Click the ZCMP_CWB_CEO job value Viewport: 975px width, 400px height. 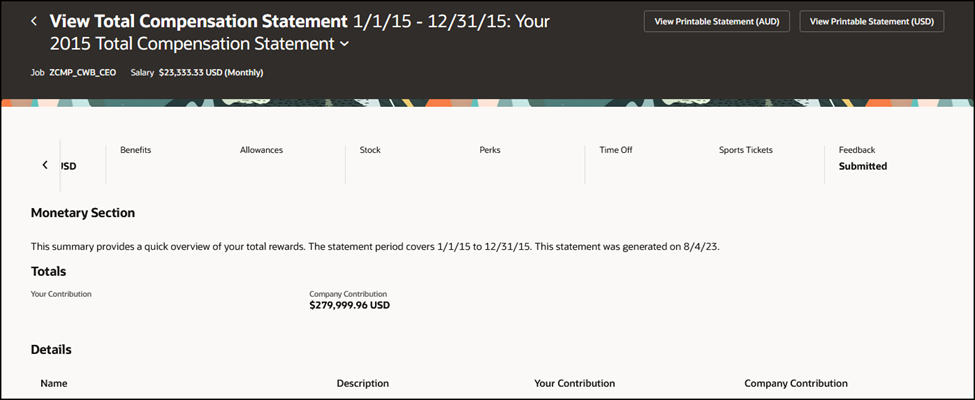(83, 73)
